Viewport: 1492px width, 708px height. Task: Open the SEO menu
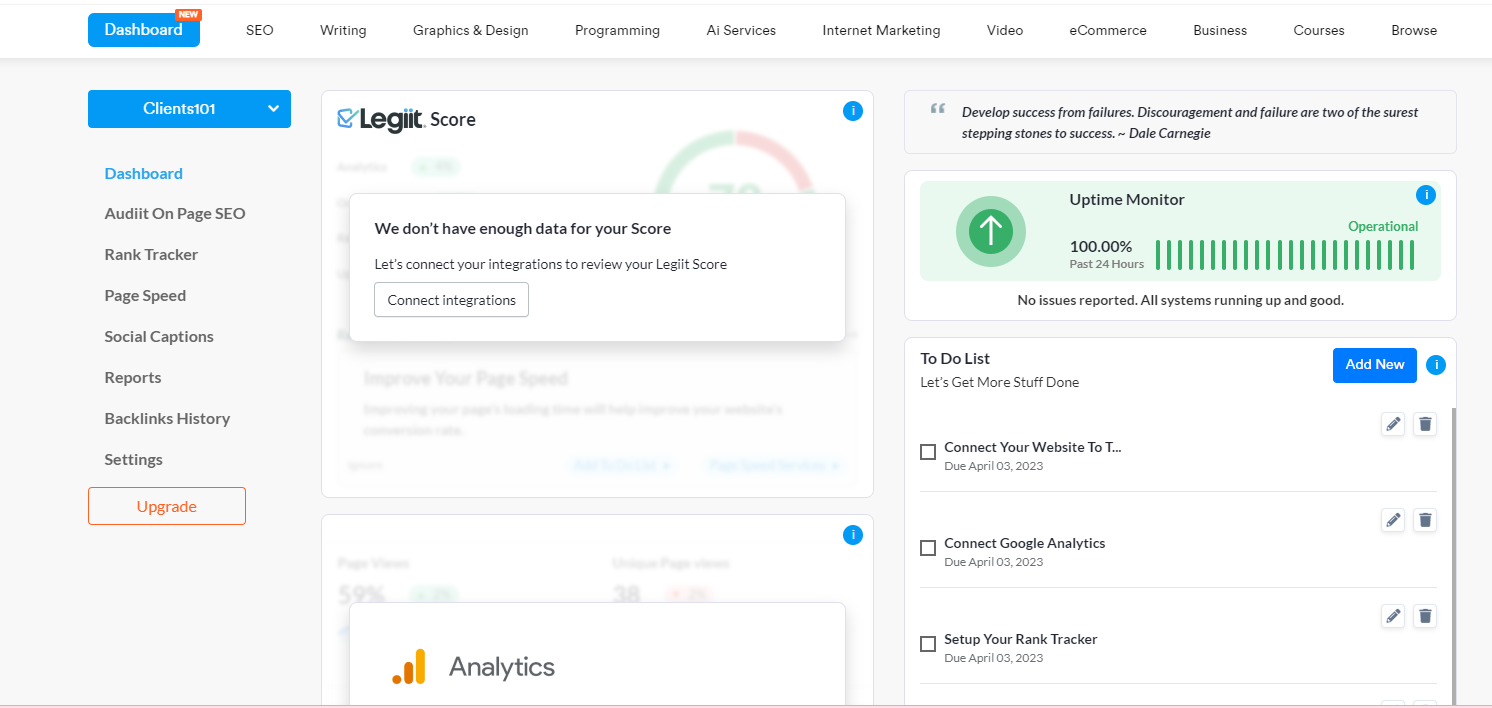click(260, 30)
